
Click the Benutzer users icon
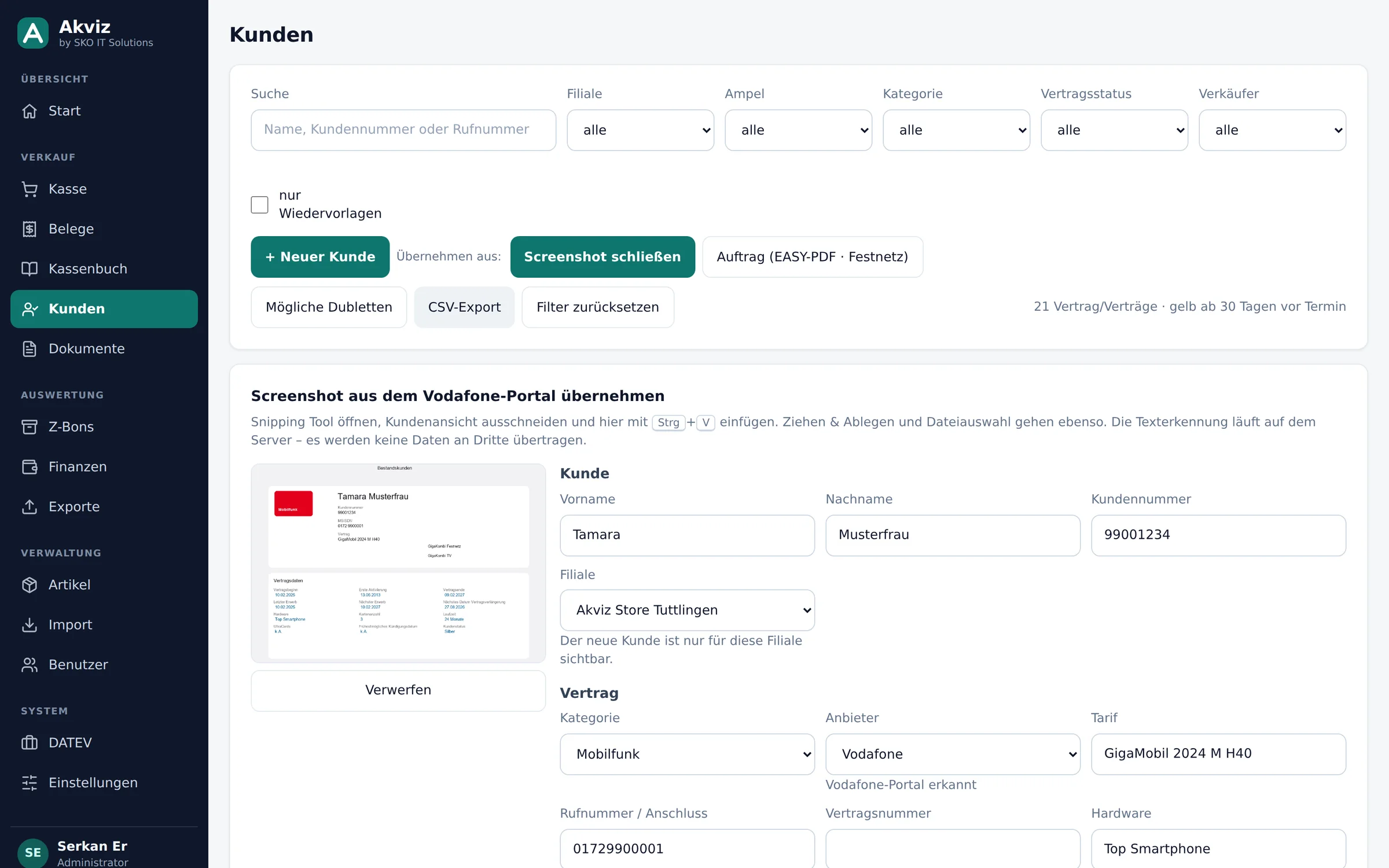30,664
